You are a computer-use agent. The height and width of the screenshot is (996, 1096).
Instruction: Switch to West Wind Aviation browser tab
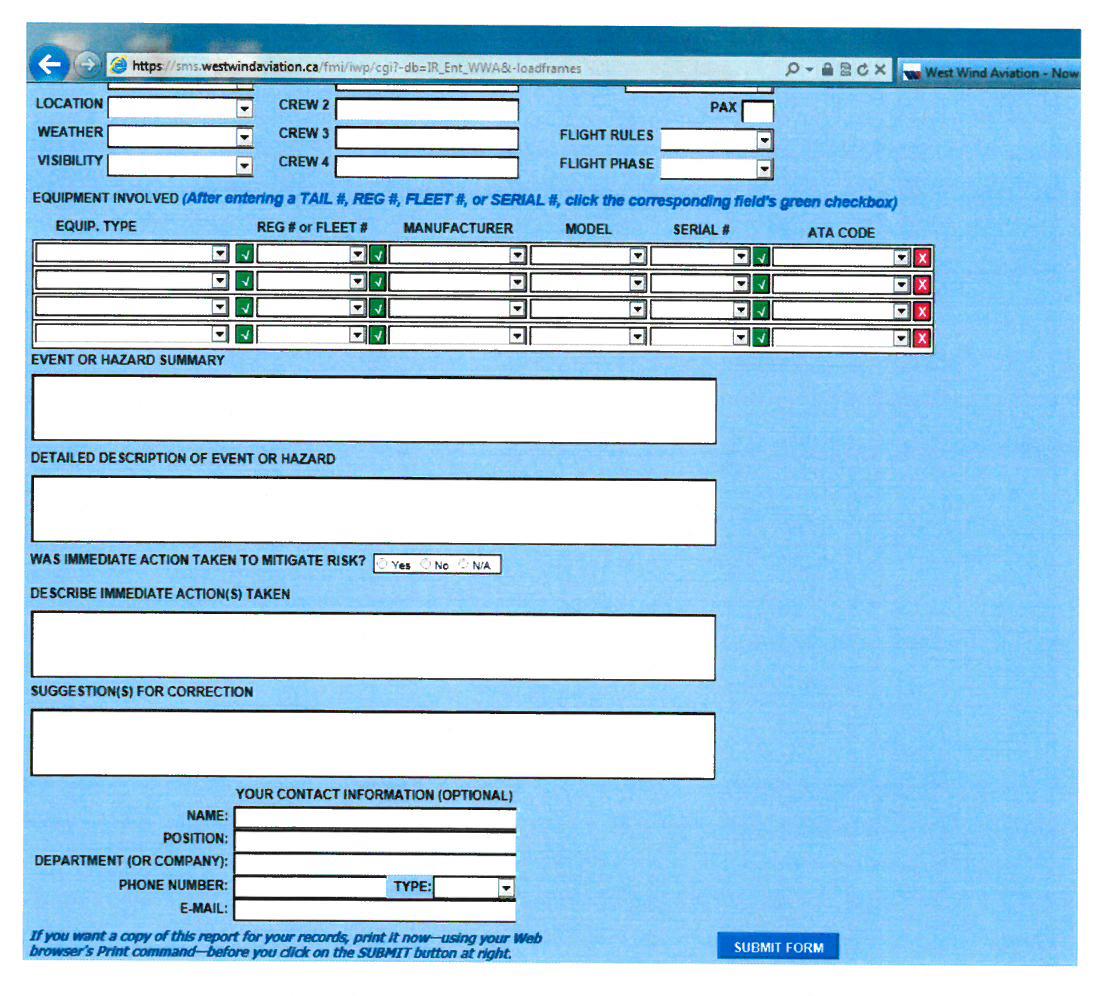(x=988, y=72)
